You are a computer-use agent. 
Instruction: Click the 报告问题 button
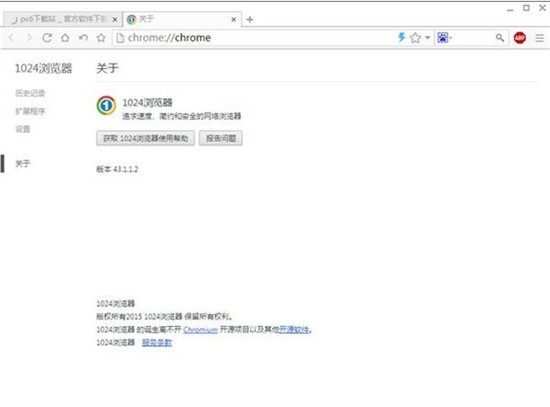pos(221,138)
